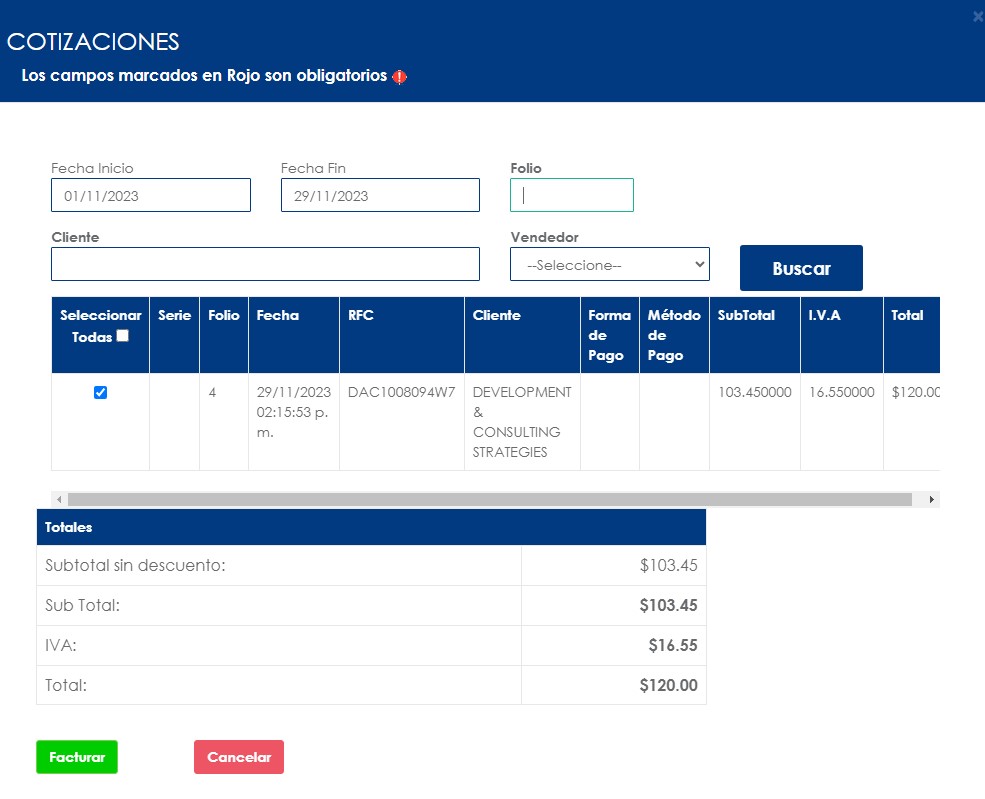The height and width of the screenshot is (799, 985).
Task: Click the horizontal scrollbar right arrow
Action: 932,499
